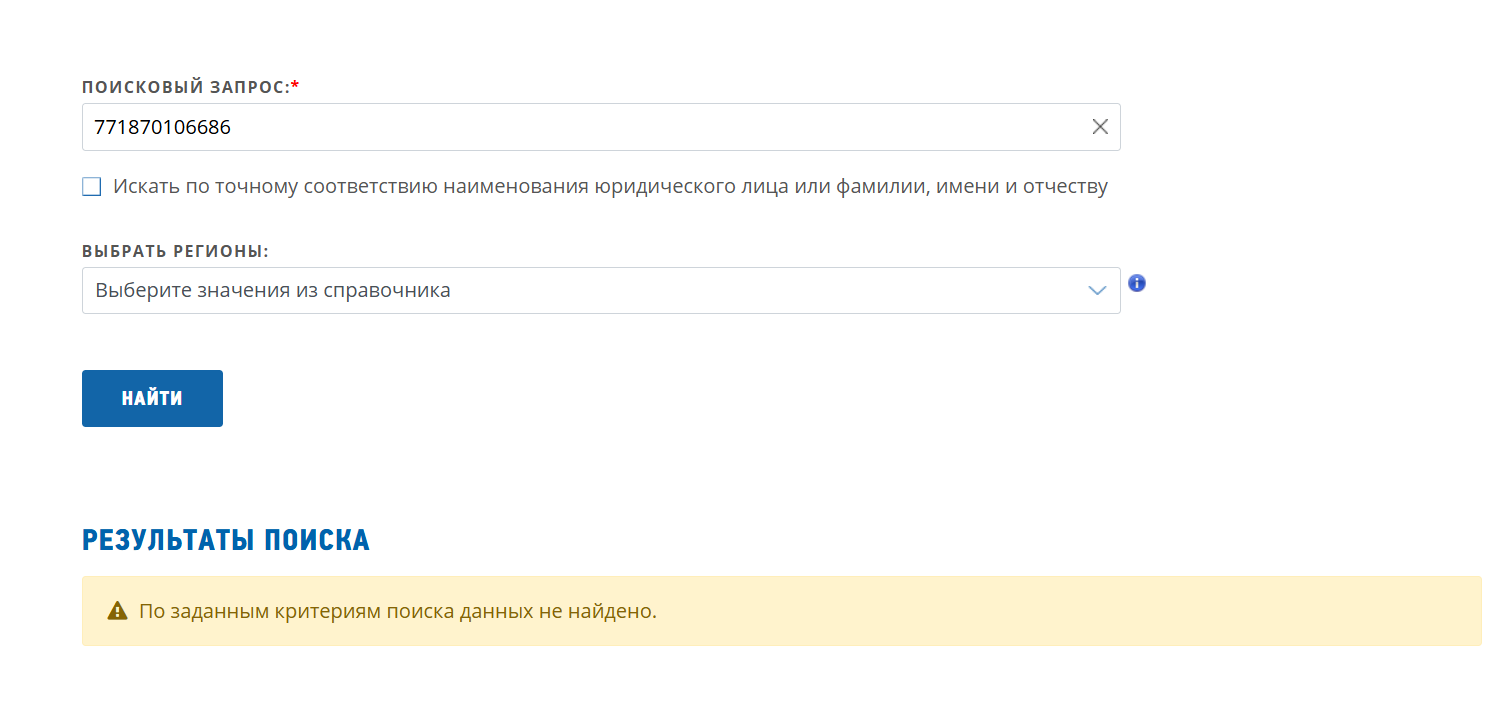Click the red required-field asterisk
The width and height of the screenshot is (1507, 708).
(x=295, y=87)
